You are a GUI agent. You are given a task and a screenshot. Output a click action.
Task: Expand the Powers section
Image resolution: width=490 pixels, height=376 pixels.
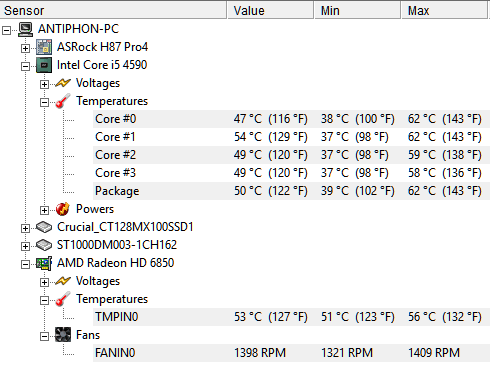tap(44, 210)
